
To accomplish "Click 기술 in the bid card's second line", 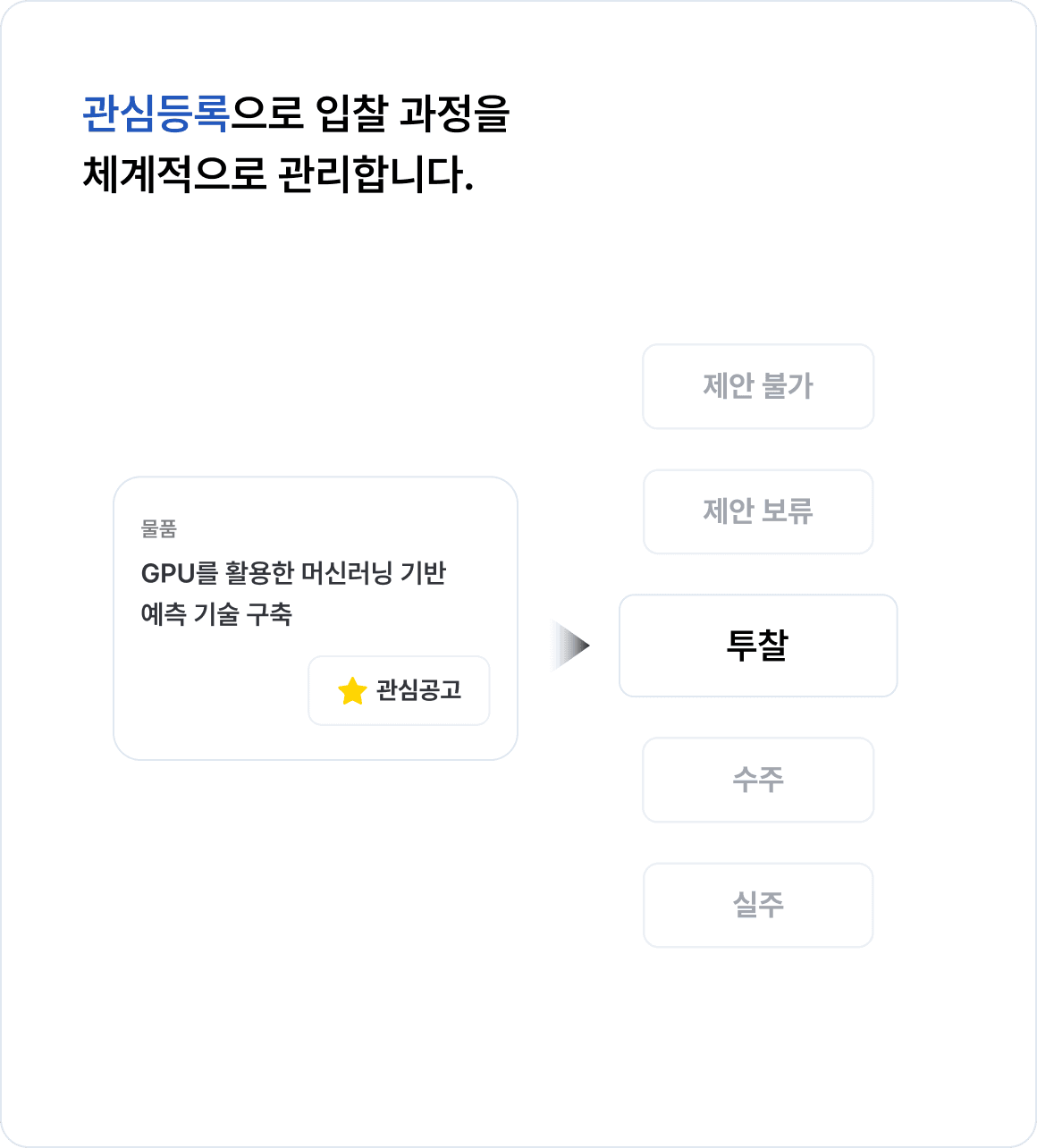I will (216, 614).
